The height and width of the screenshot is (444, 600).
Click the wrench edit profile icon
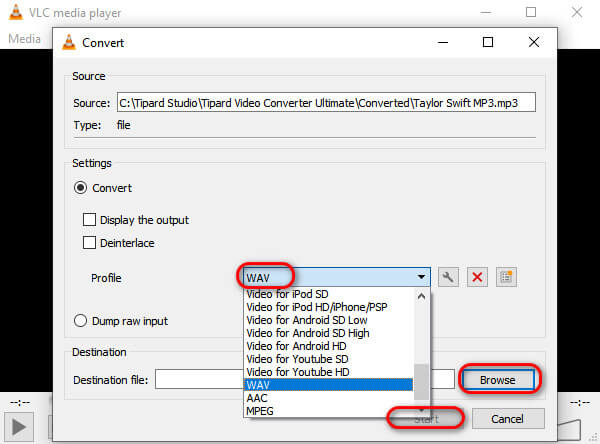pos(449,277)
